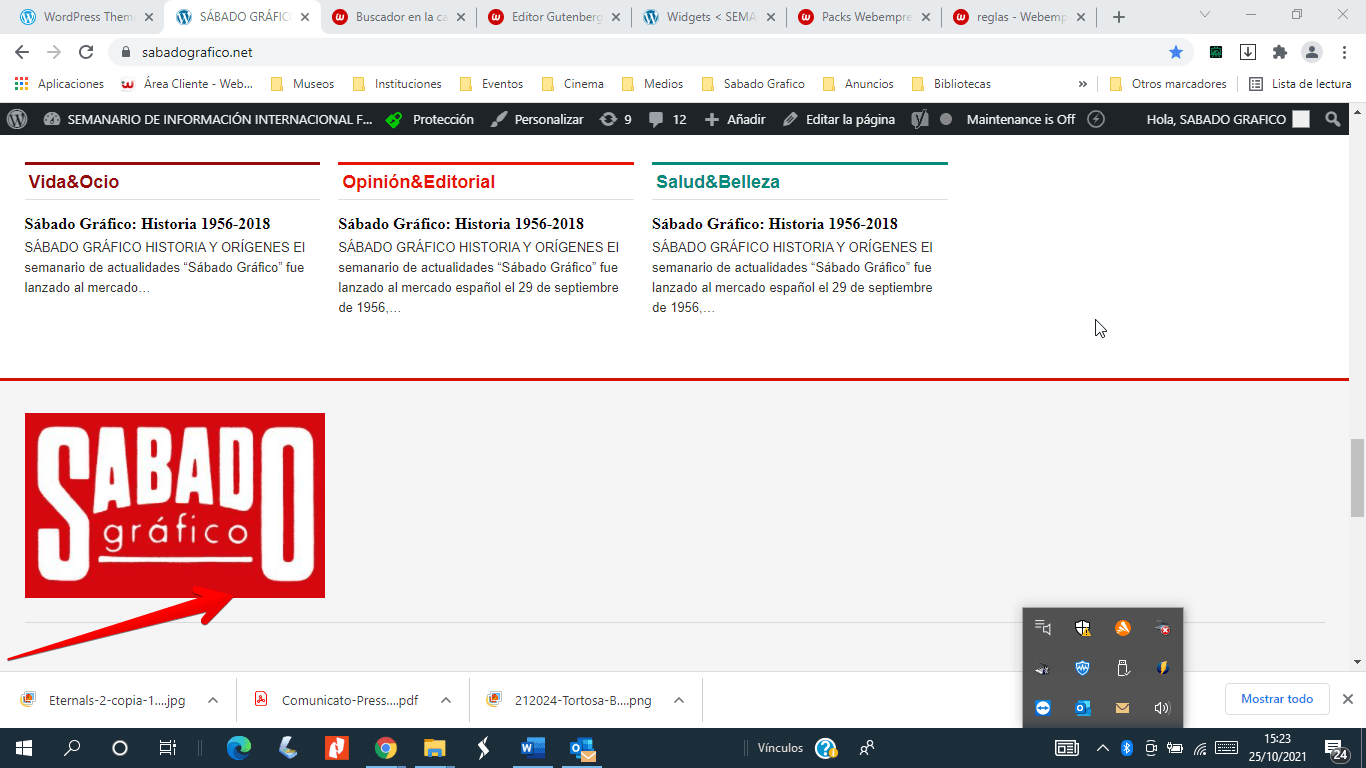Expand the Bibliotecas bookmark folder

pos(950,84)
